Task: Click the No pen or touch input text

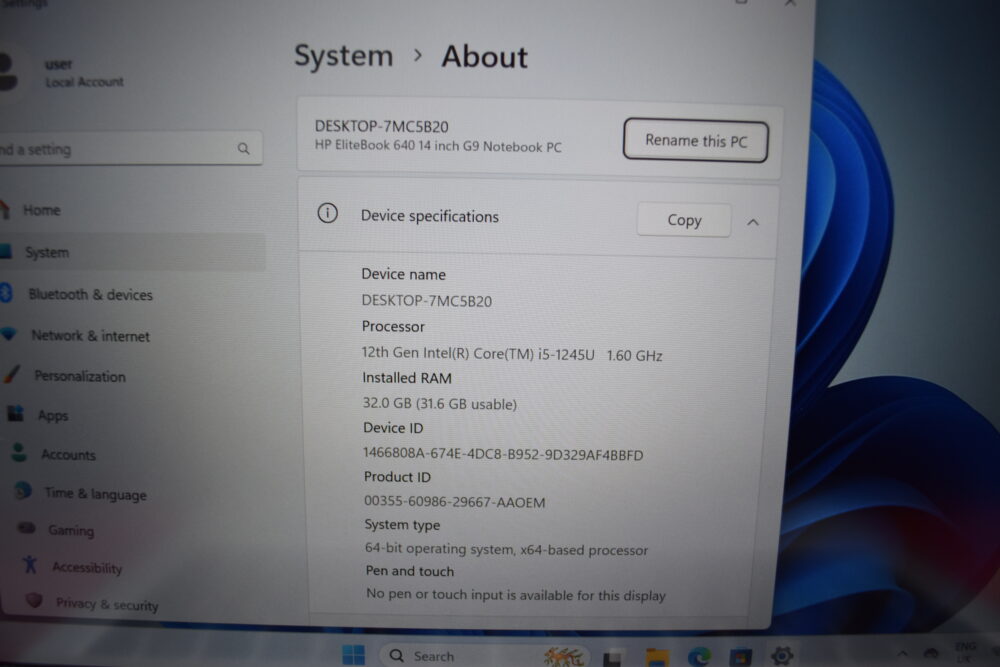Action: point(516,595)
